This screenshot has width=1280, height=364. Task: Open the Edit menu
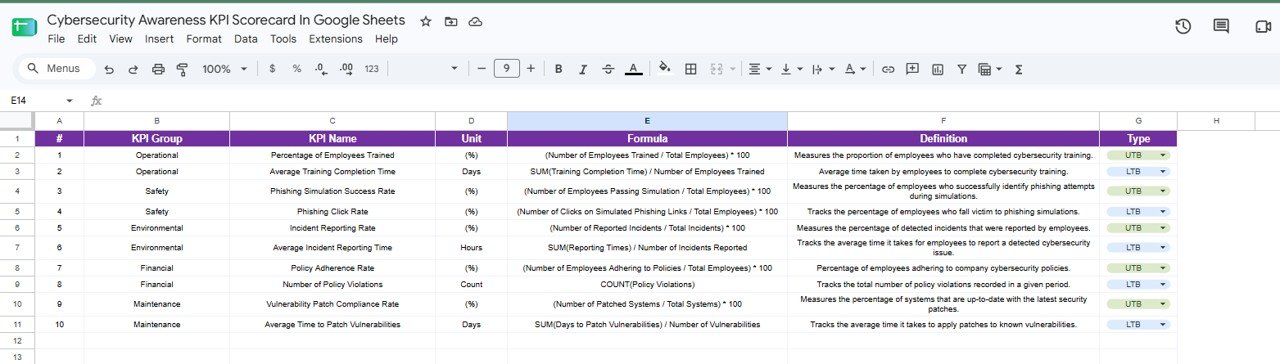pos(87,39)
